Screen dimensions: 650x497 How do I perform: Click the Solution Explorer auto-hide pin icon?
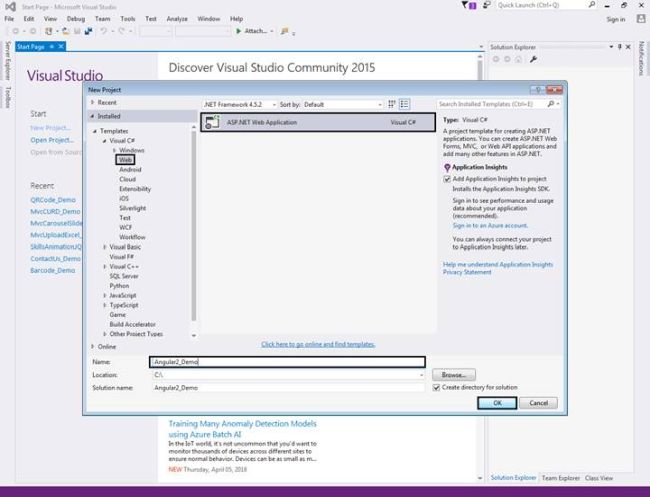point(620,47)
